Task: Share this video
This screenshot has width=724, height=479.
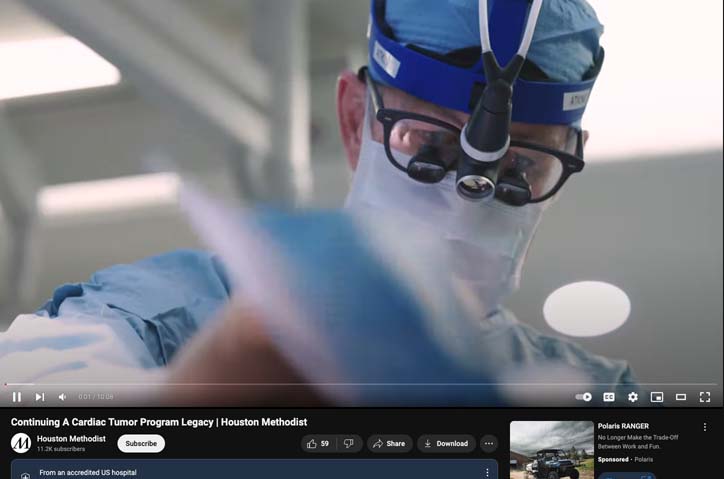Action: [x=390, y=443]
